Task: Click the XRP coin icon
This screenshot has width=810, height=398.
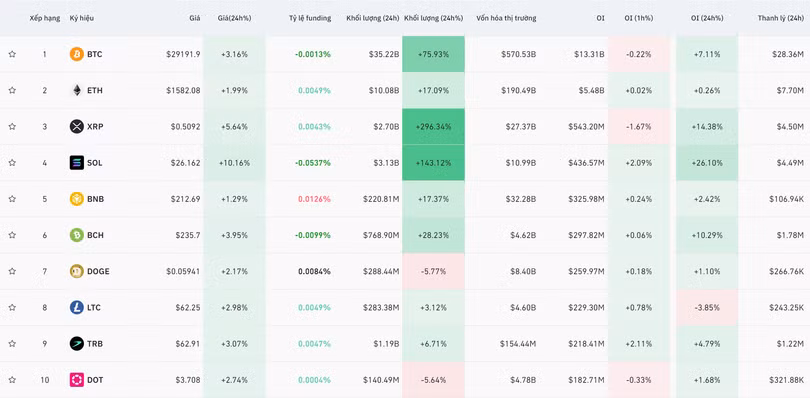Action: pos(76,126)
